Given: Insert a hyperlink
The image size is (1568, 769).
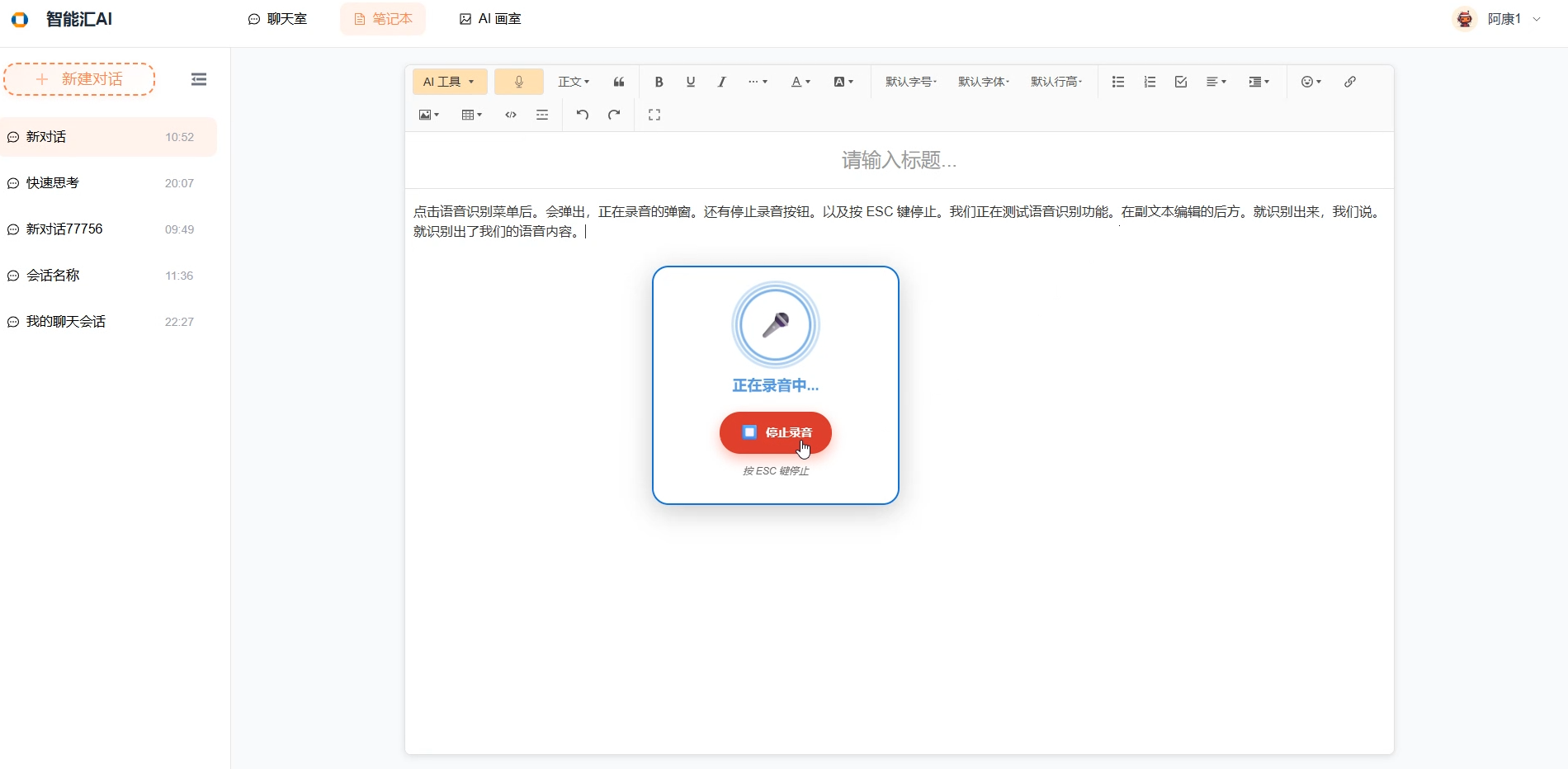Looking at the screenshot, I should click(x=1349, y=82).
